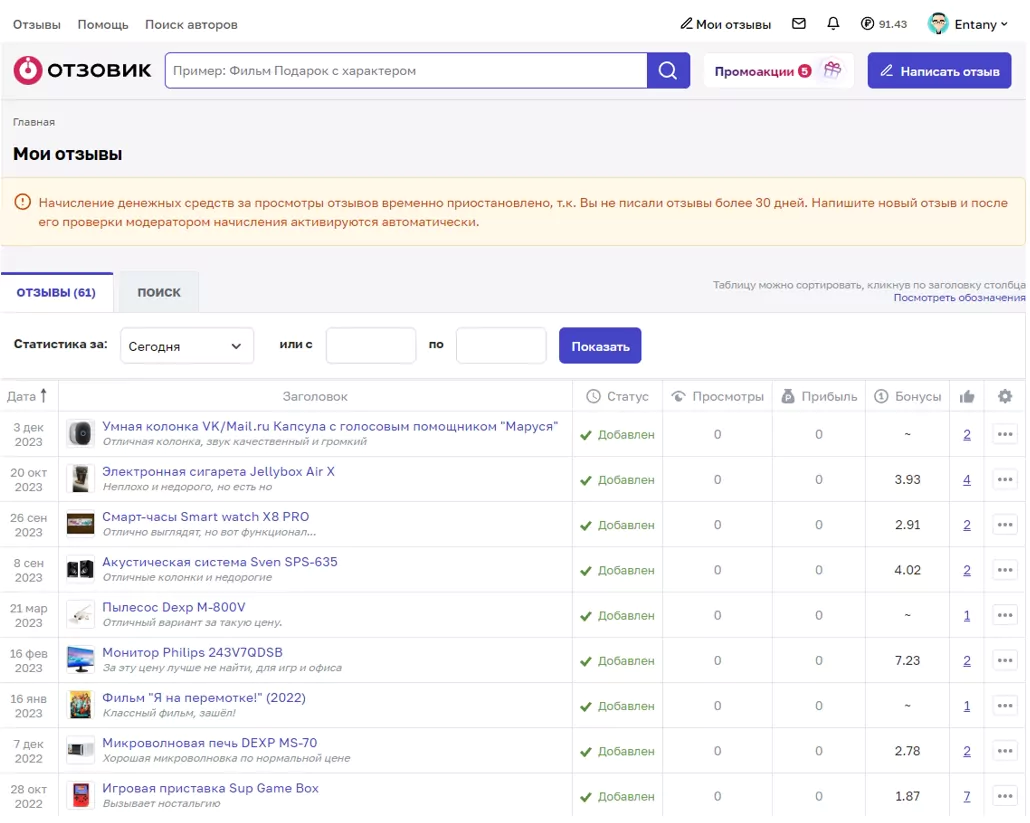
Task: Click the gift icon in Промоакции
Action: [x=832, y=70]
